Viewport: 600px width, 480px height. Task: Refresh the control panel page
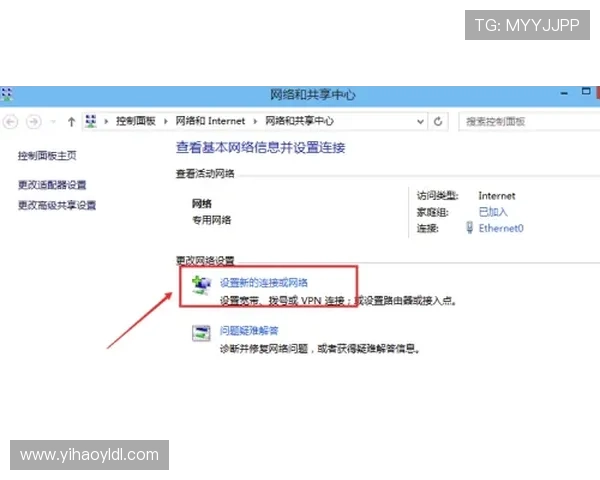438,122
